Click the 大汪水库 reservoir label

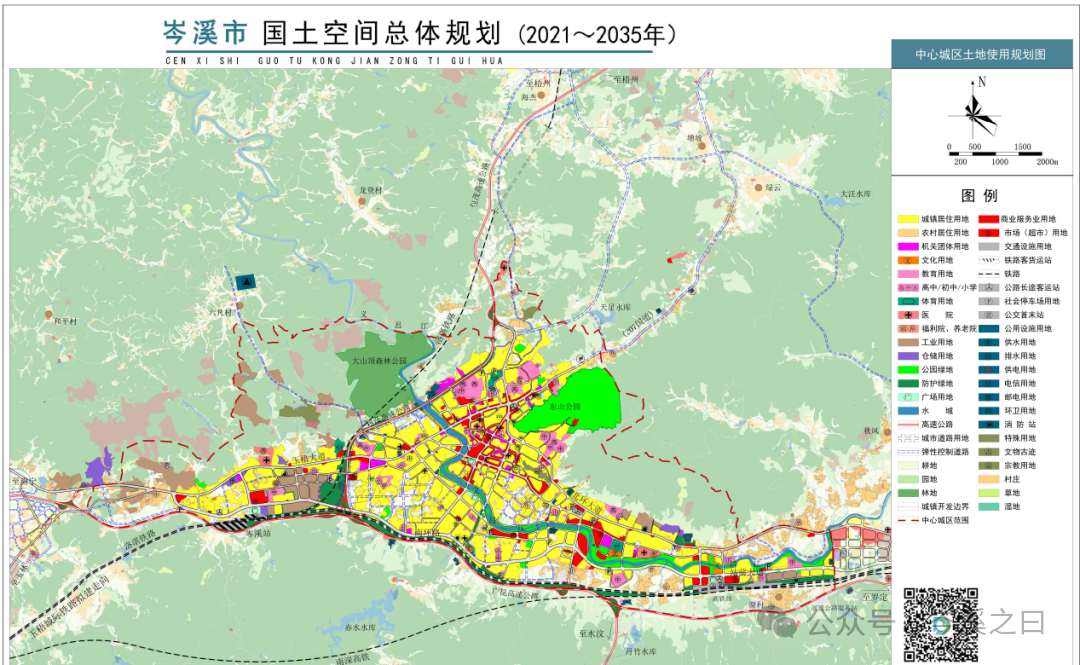pyautogui.click(x=855, y=194)
